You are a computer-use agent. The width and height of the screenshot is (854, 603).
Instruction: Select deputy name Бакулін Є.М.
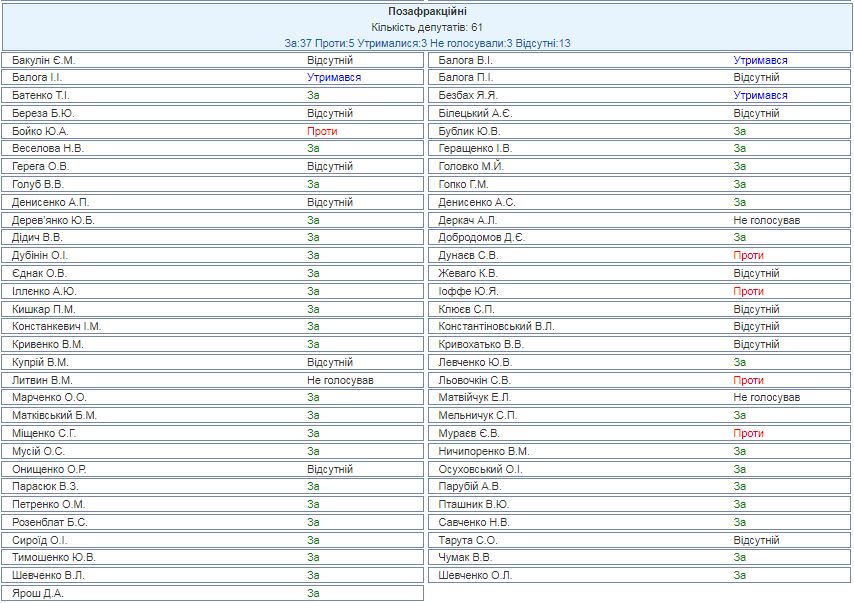43,60
